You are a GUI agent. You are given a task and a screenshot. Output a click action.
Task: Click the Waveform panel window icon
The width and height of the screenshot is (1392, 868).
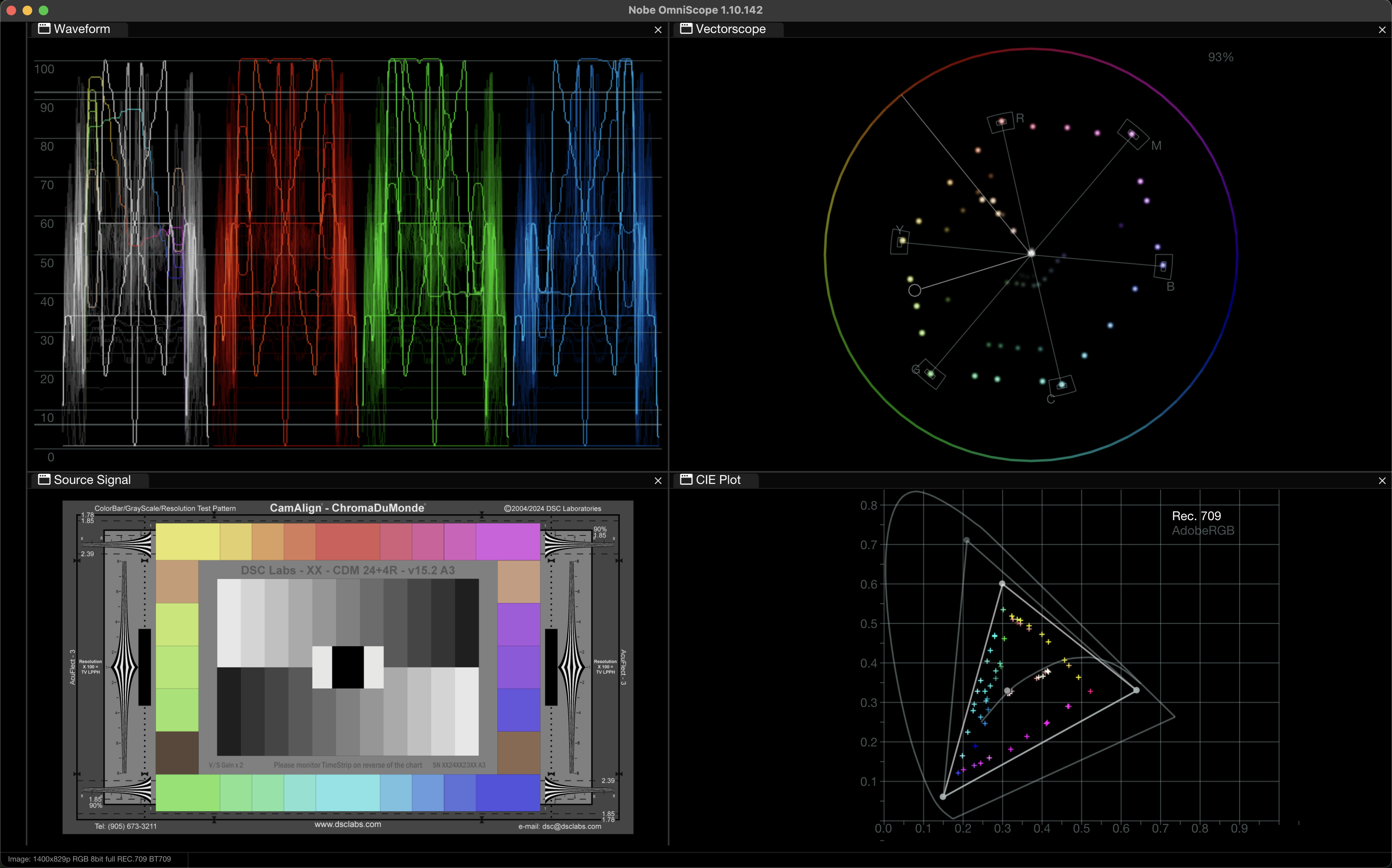(44, 29)
